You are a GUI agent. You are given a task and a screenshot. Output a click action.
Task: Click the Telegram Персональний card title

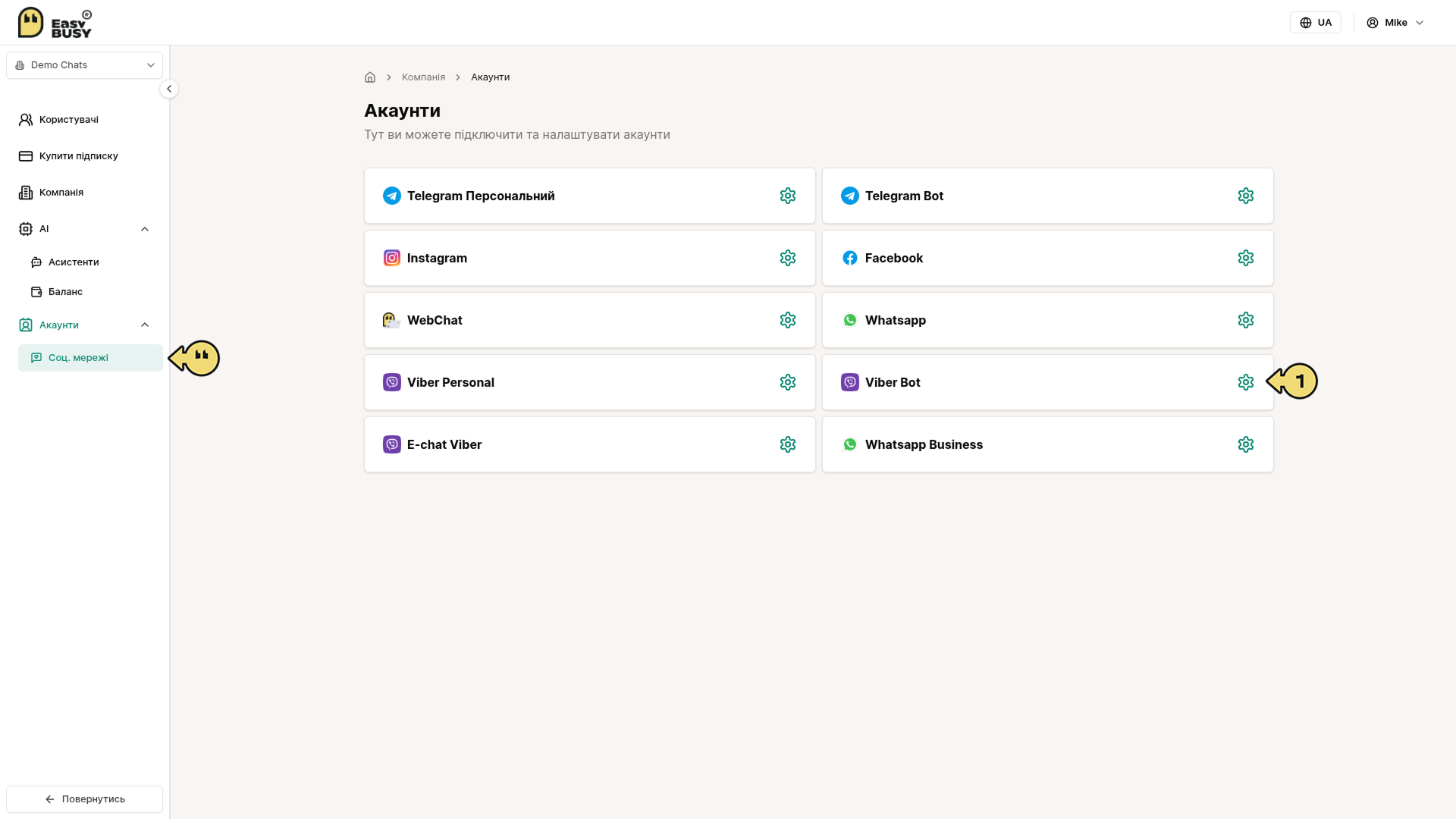[481, 196]
